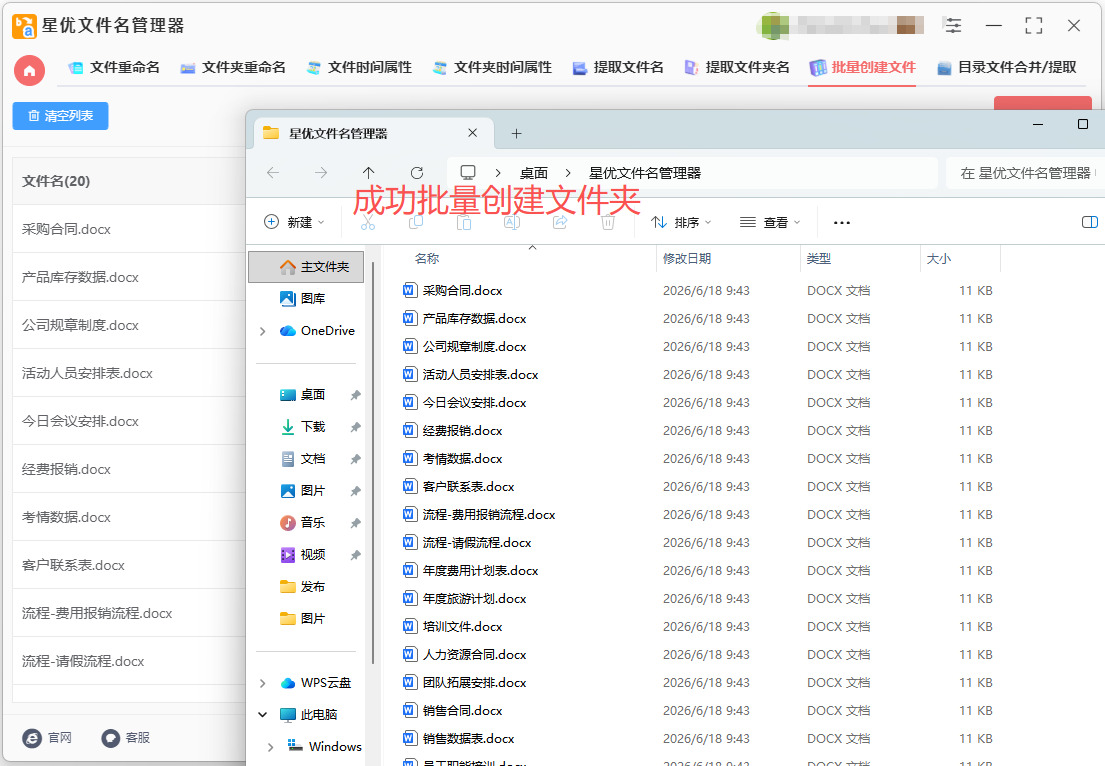This screenshot has width=1105, height=766.
Task: Click the Delete trash icon
Action: (x=608, y=223)
